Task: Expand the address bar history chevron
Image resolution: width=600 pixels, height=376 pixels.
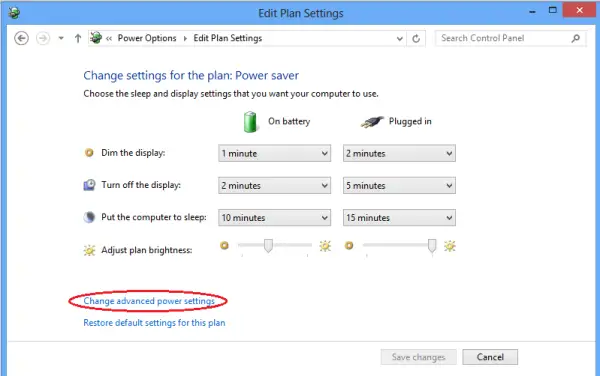Action: [x=399, y=39]
